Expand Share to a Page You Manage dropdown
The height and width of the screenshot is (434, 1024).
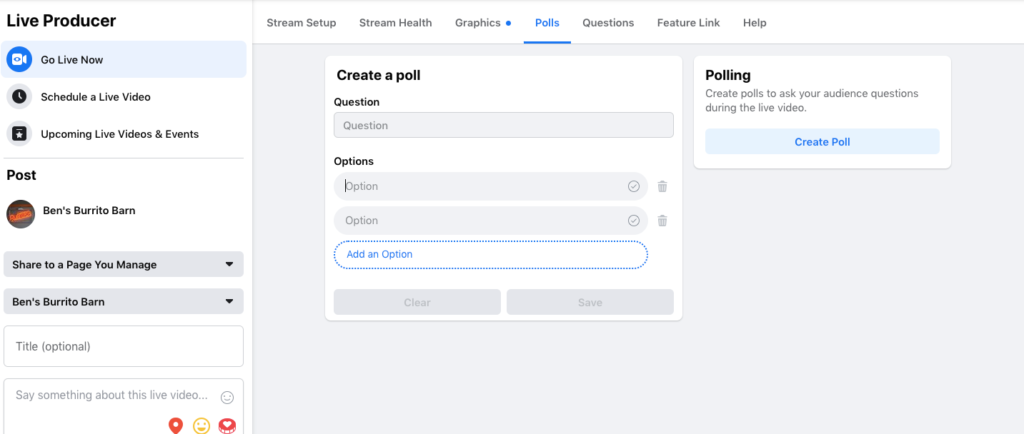point(123,264)
